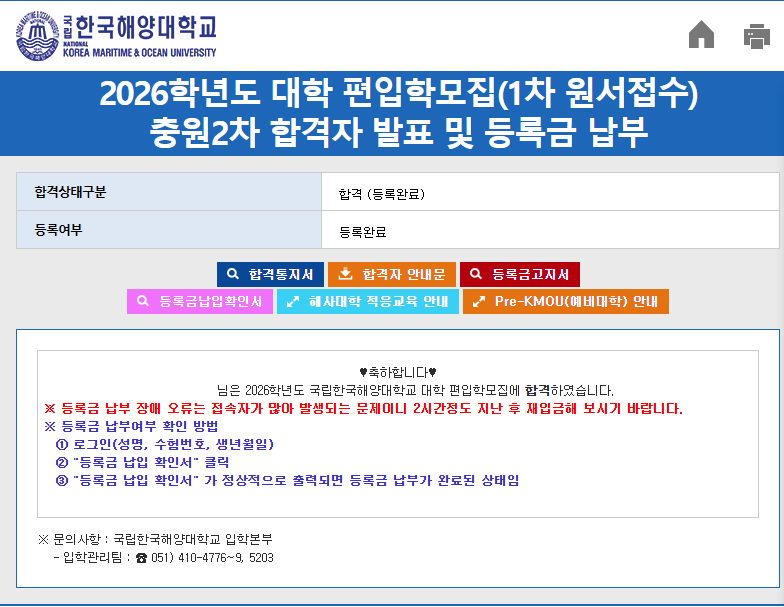Click magnifier icon on 합격통지서 button
Viewport: 784px width, 607px height.
click(x=232, y=274)
